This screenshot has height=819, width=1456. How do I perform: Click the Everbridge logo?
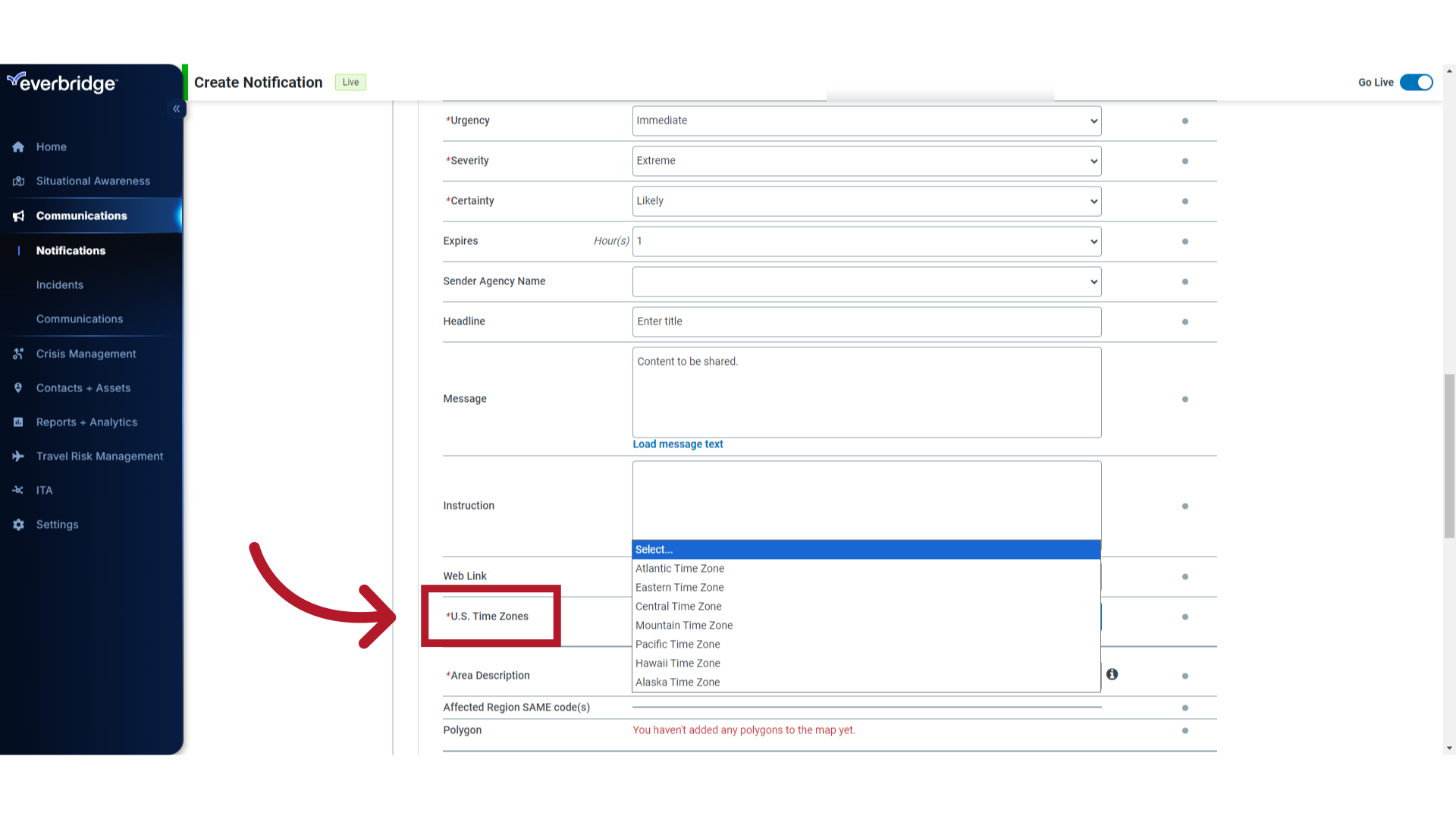pos(62,83)
